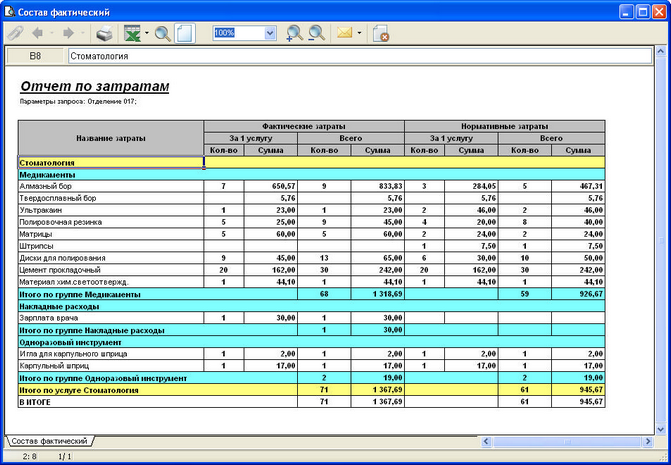Click the Накладные расходы group header
This screenshot has height=465, width=671.
[x=311, y=306]
